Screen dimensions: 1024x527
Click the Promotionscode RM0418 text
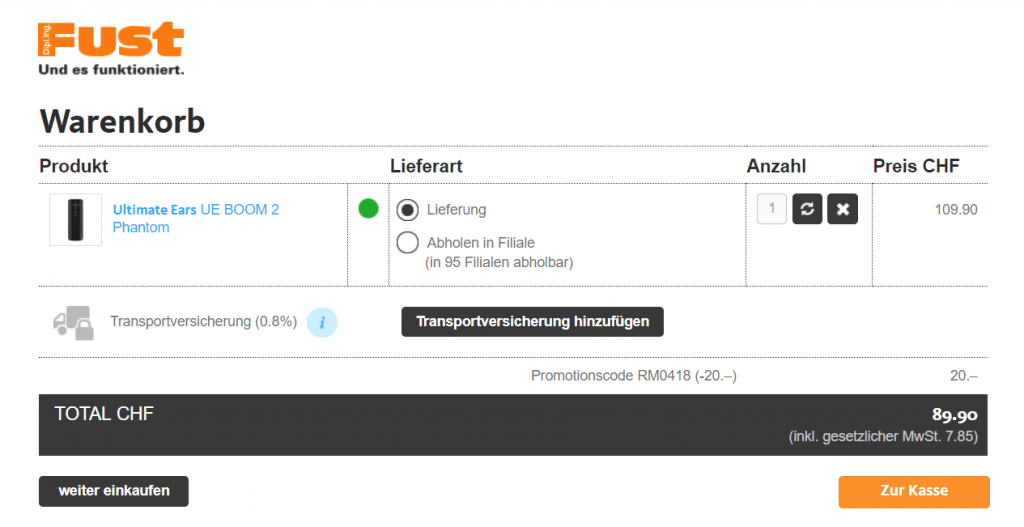633,376
